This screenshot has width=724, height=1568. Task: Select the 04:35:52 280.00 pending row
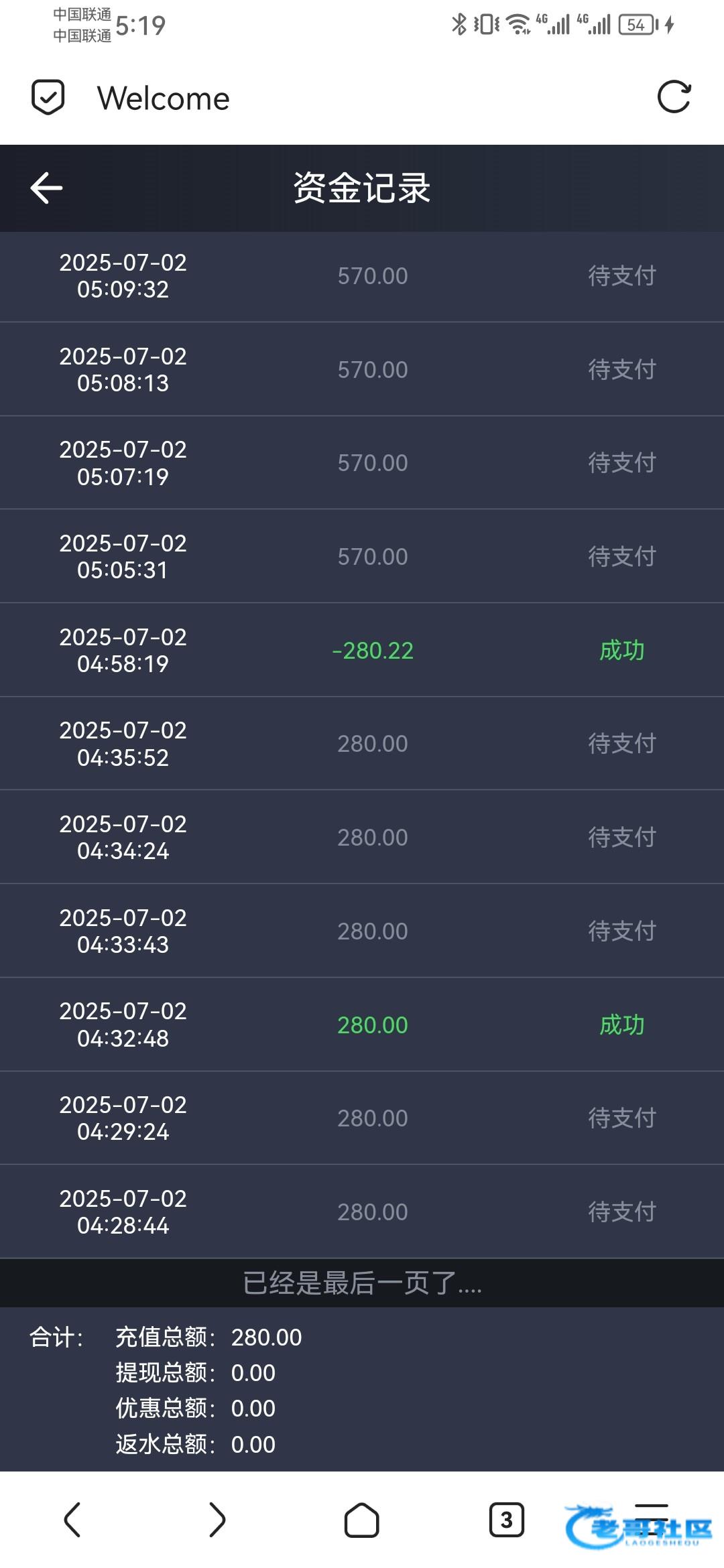[362, 744]
